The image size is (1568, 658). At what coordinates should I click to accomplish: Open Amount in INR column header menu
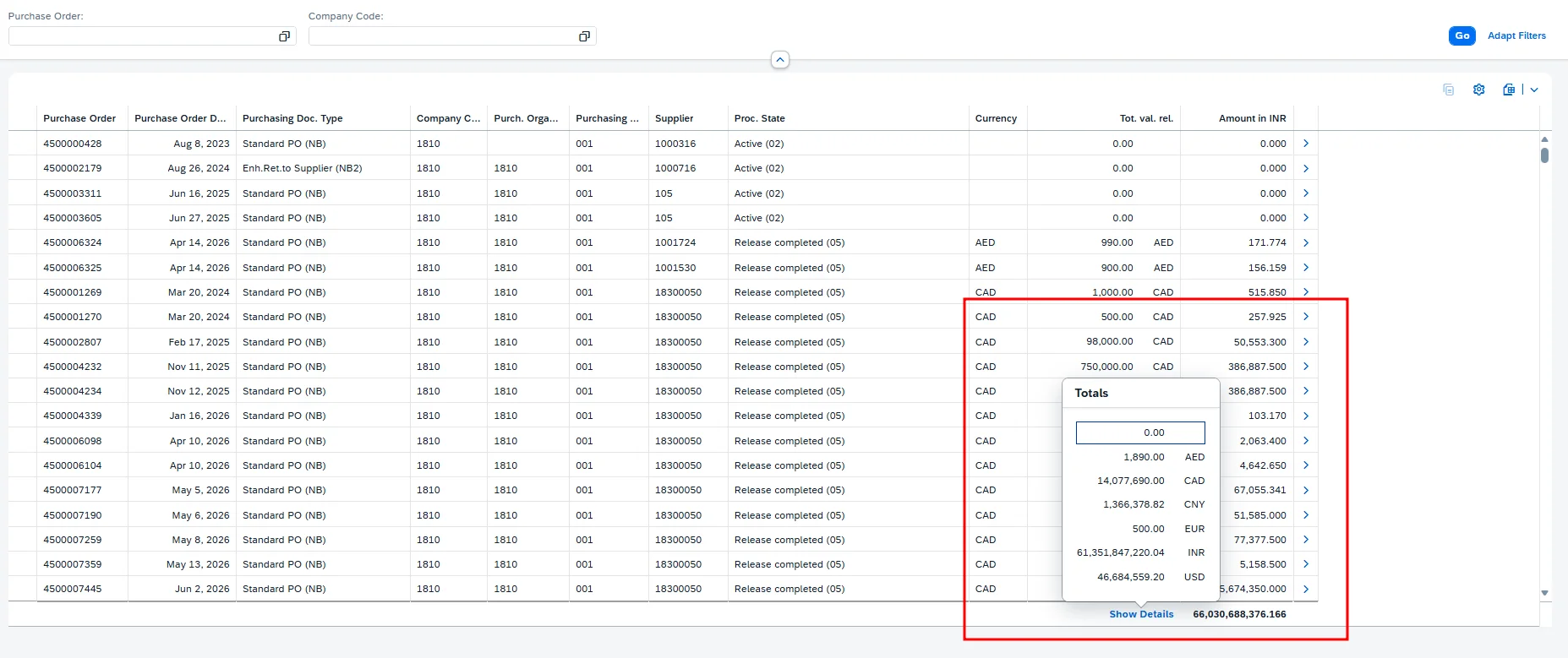click(1237, 118)
